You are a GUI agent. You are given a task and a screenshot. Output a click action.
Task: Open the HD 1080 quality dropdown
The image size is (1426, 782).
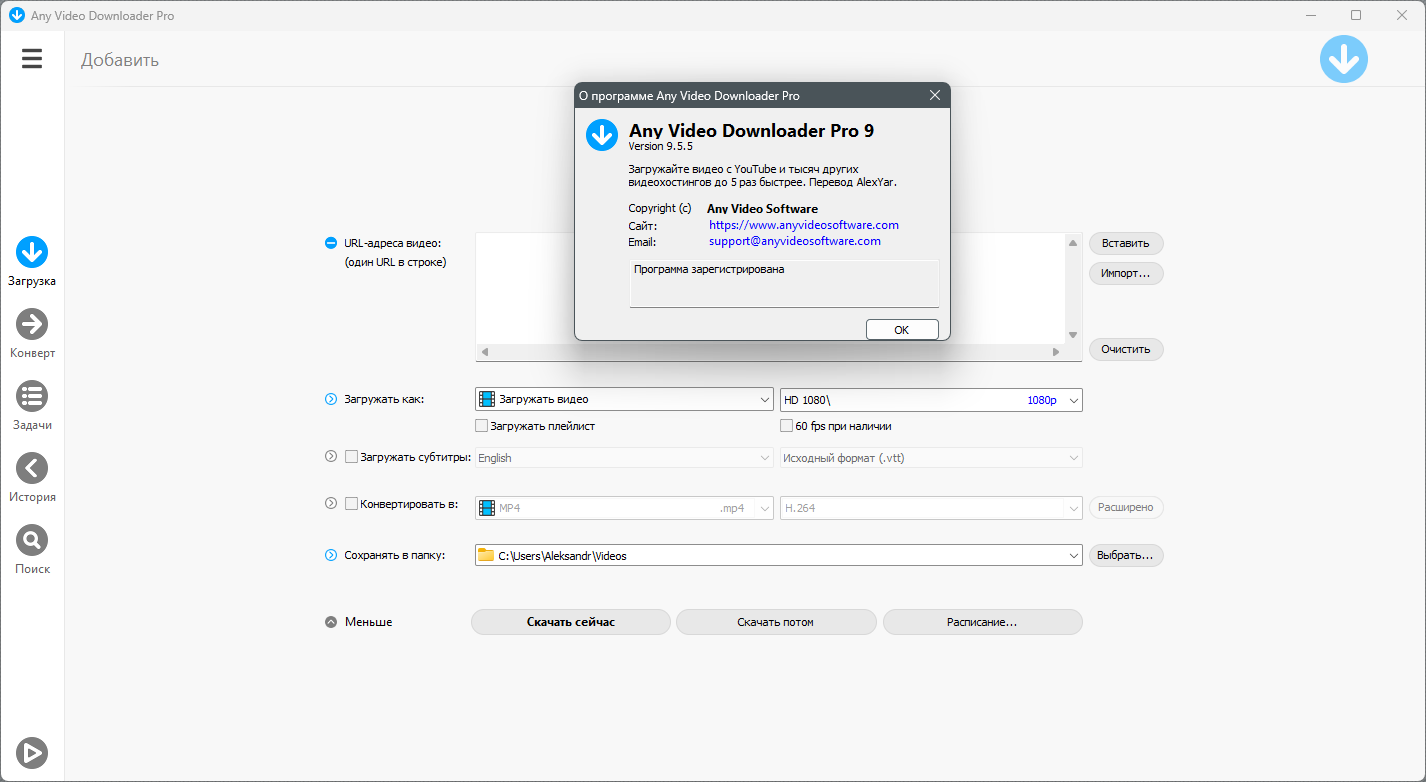(x=931, y=399)
